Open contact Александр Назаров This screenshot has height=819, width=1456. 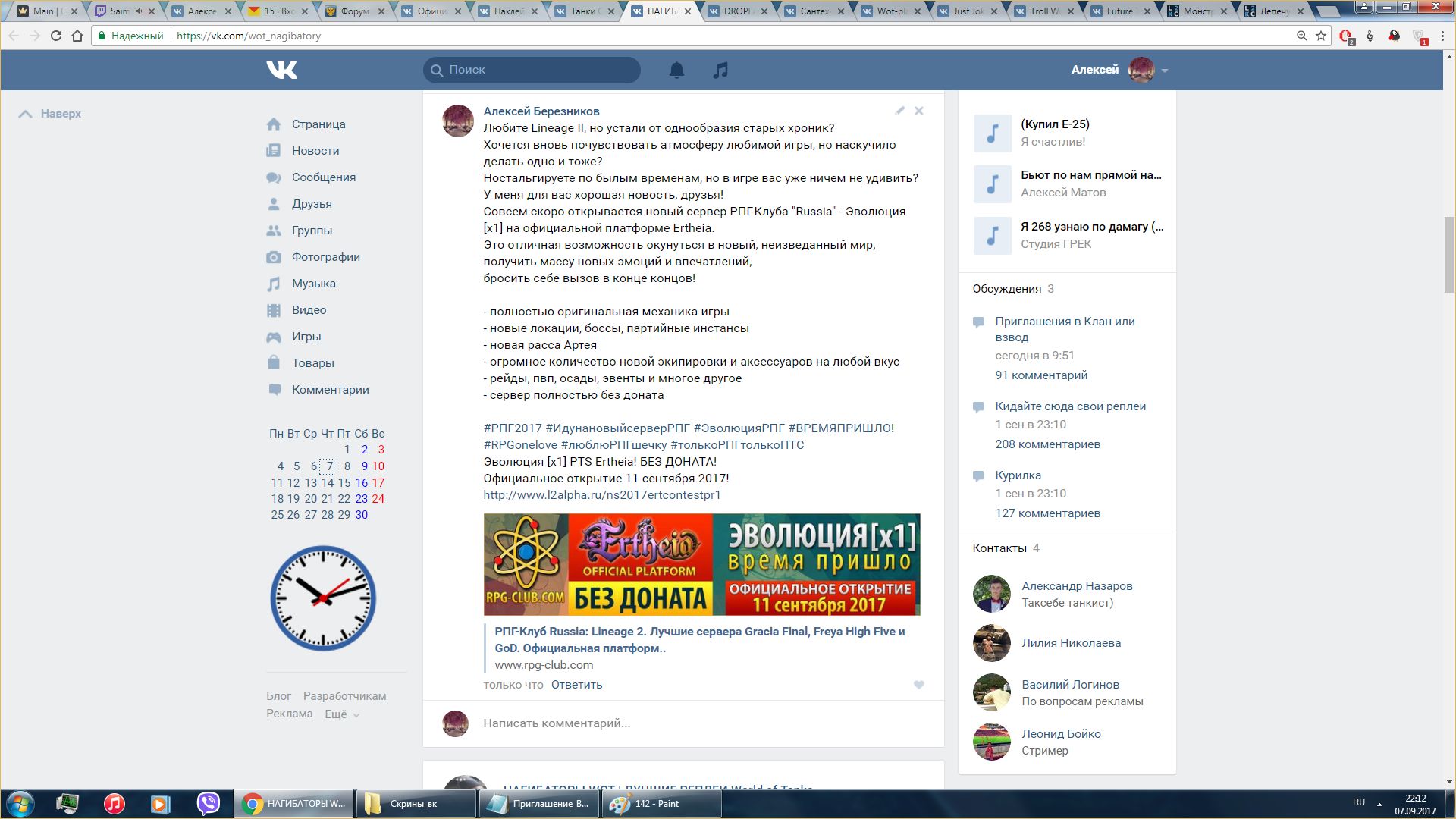(1077, 586)
